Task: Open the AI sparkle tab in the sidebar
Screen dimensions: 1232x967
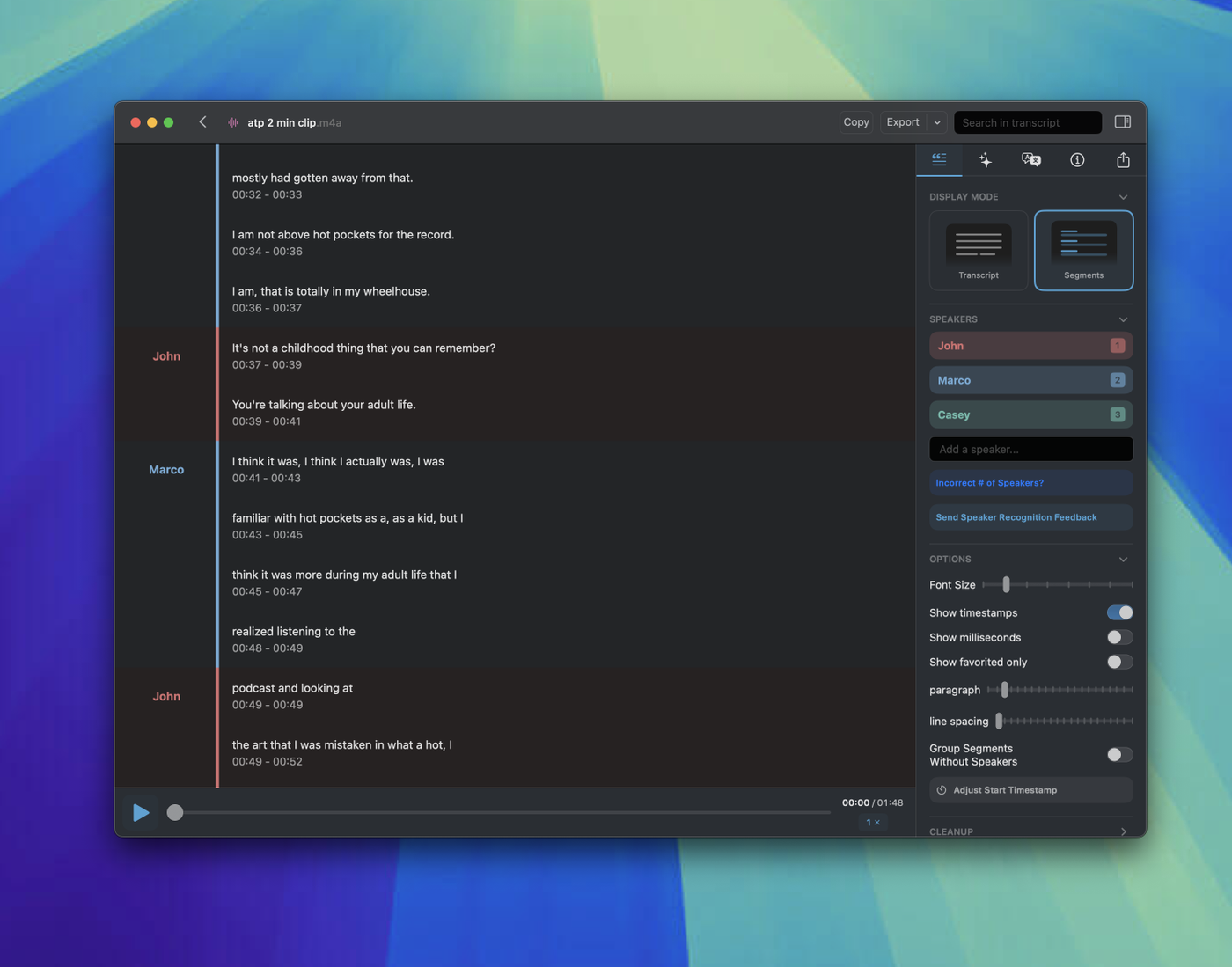Action: point(986,160)
